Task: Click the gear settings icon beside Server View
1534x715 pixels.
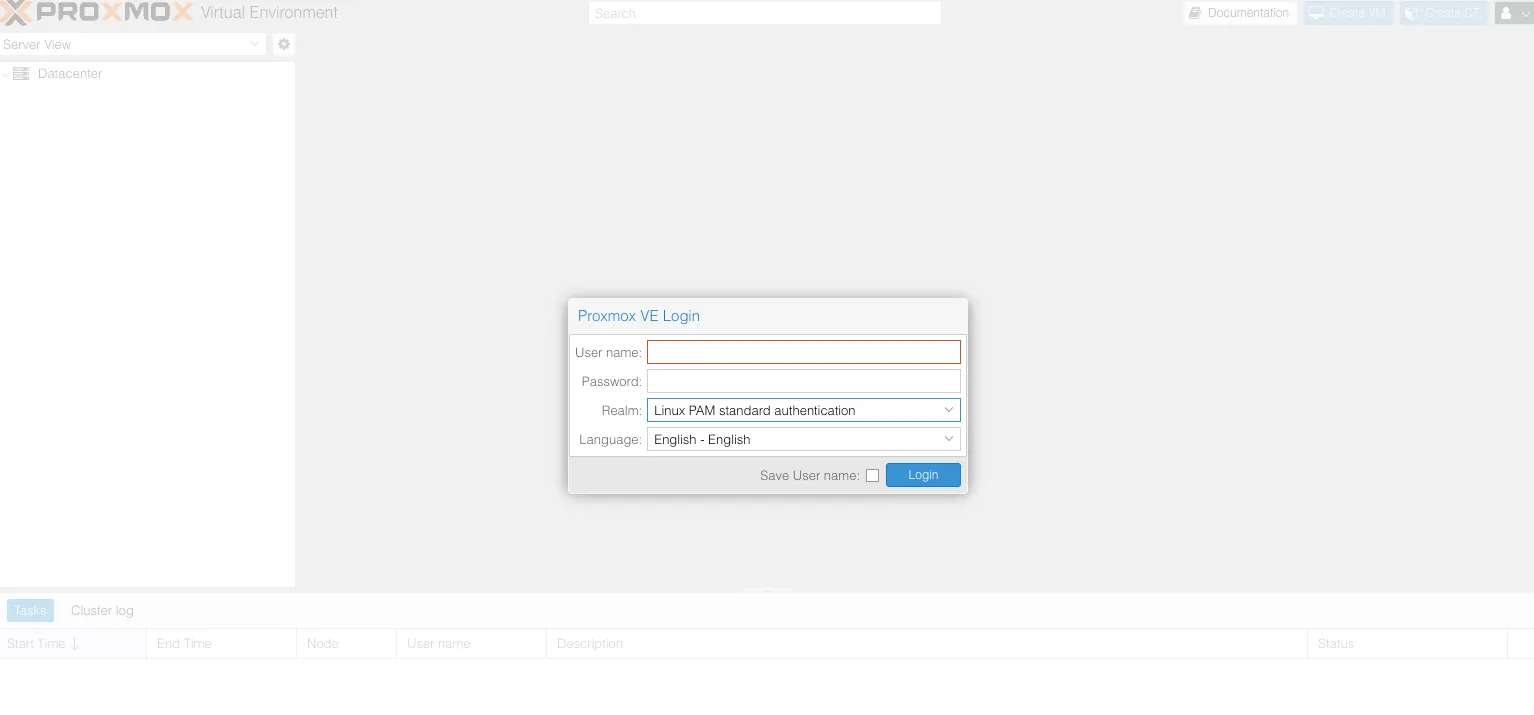Action: 283,44
